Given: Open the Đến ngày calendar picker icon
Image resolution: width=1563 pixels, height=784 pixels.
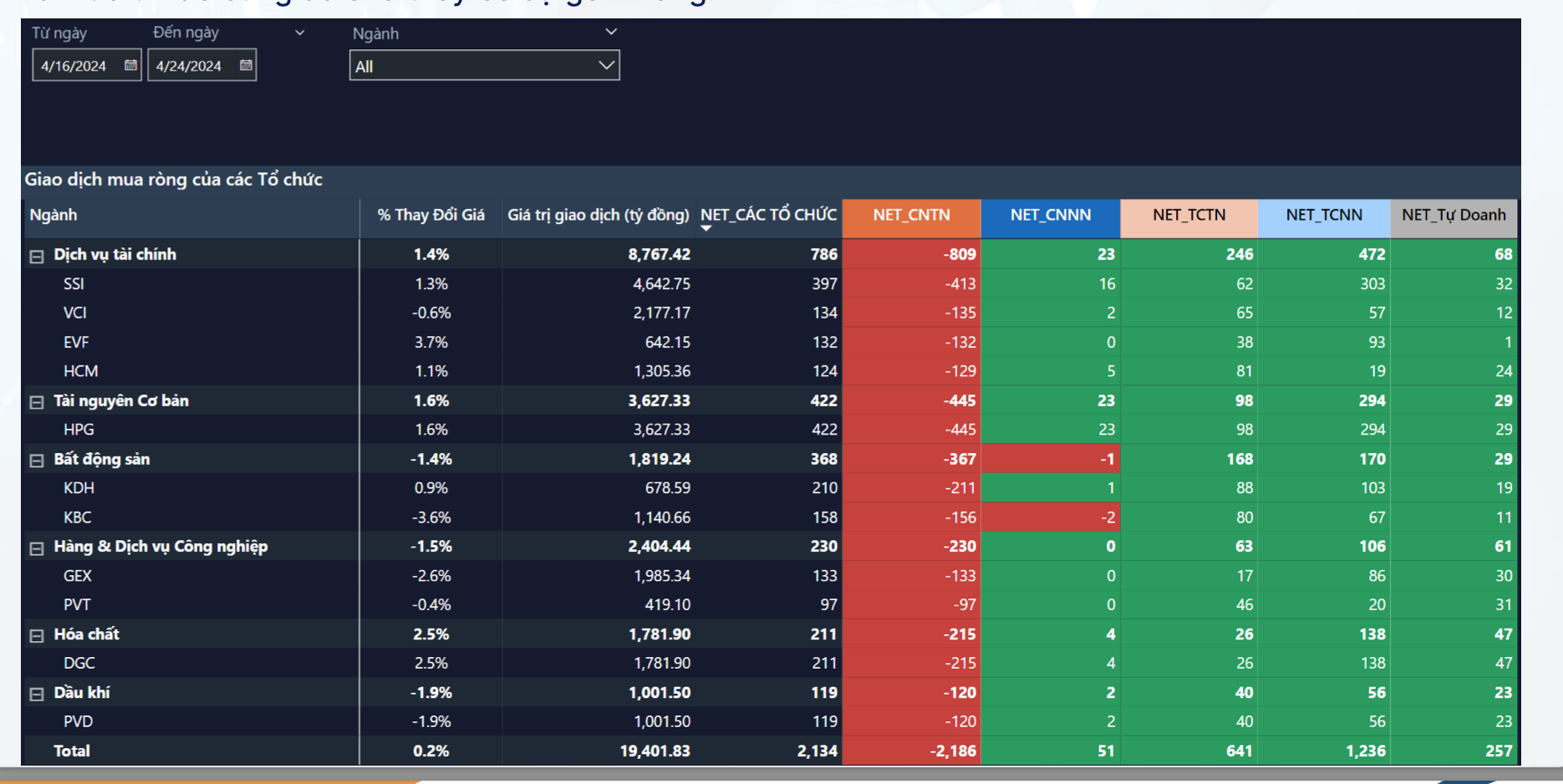Looking at the screenshot, I should click(246, 65).
